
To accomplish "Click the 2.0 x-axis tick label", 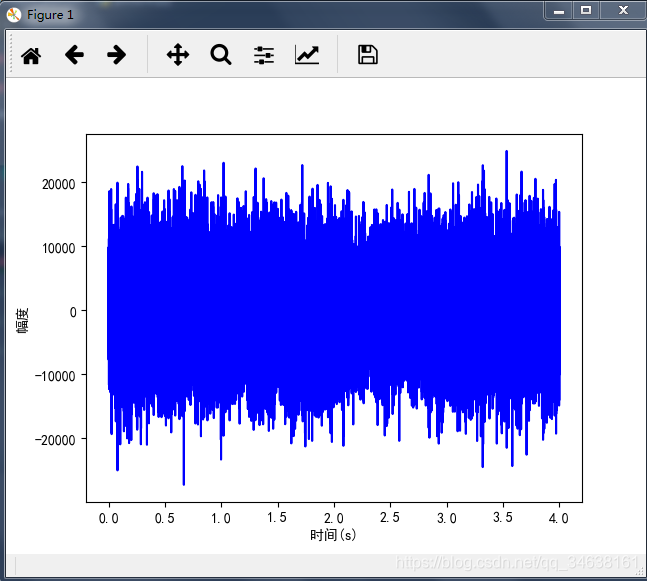I will 334,518.
